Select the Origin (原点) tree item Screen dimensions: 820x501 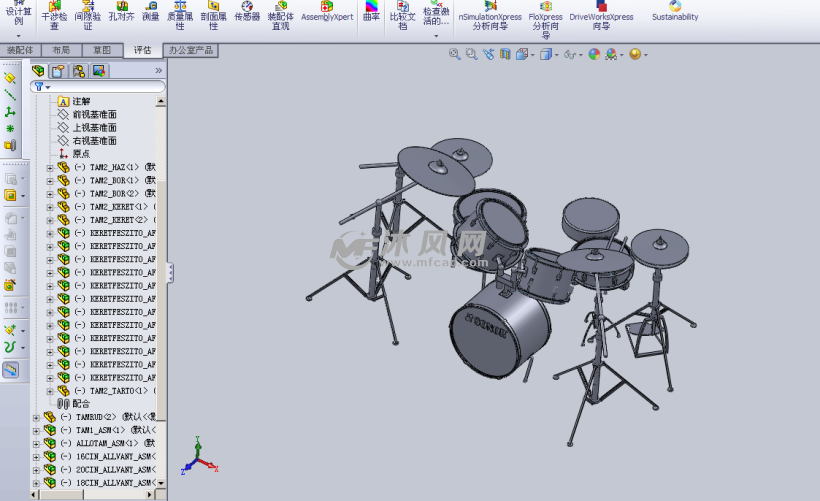[x=81, y=154]
